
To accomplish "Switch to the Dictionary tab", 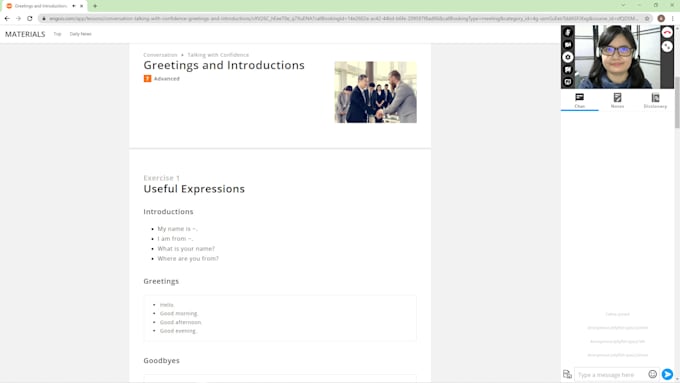I will click(655, 101).
